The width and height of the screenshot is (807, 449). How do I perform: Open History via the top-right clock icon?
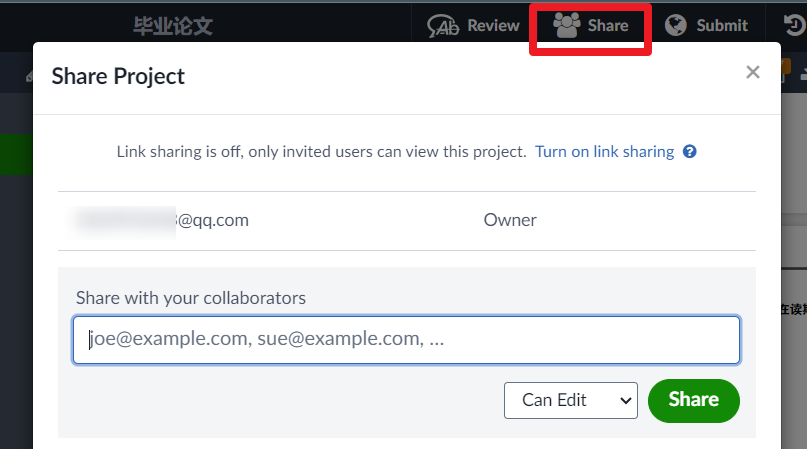pos(795,26)
